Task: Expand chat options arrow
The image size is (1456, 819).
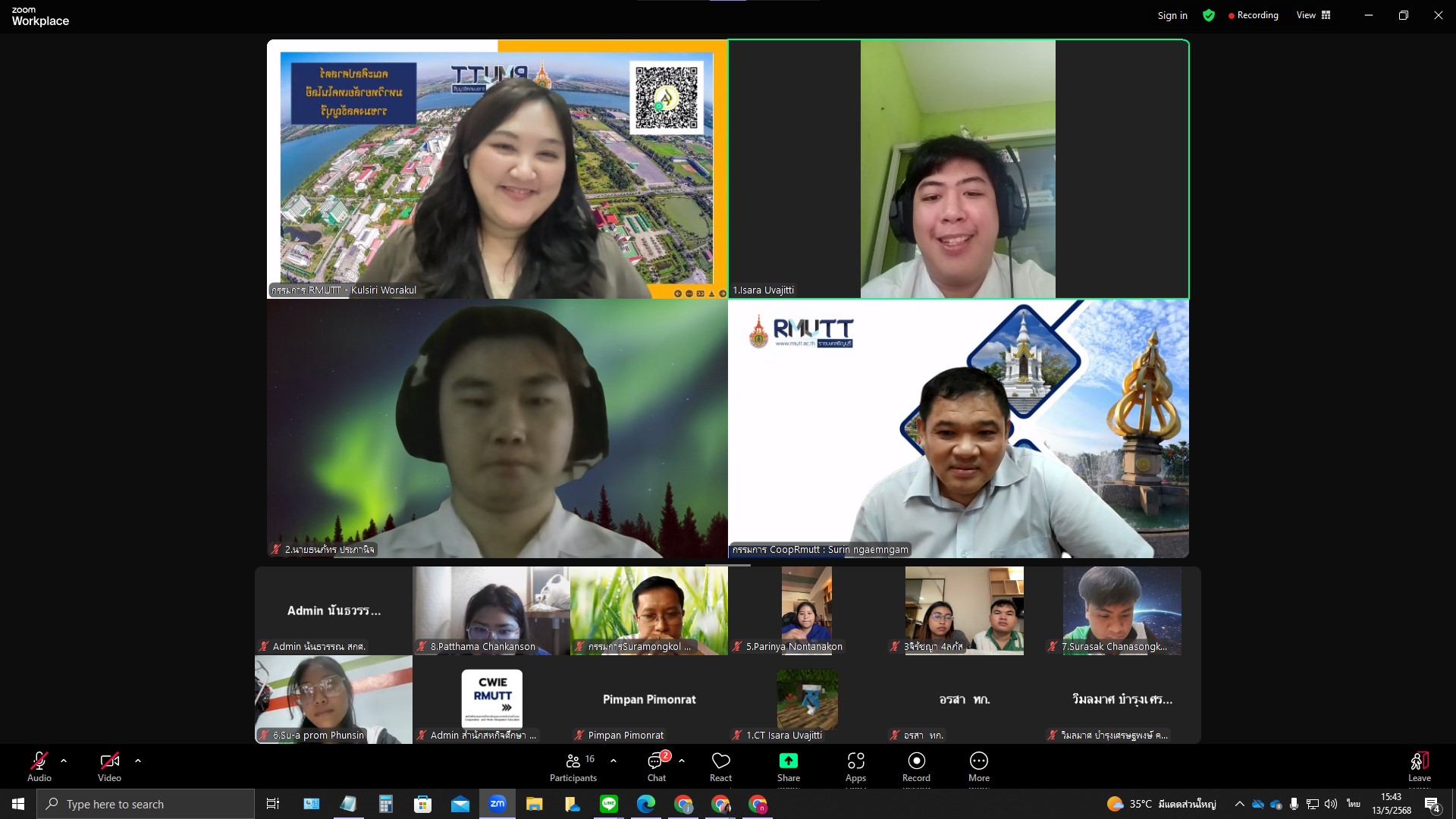Action: pyautogui.click(x=682, y=761)
